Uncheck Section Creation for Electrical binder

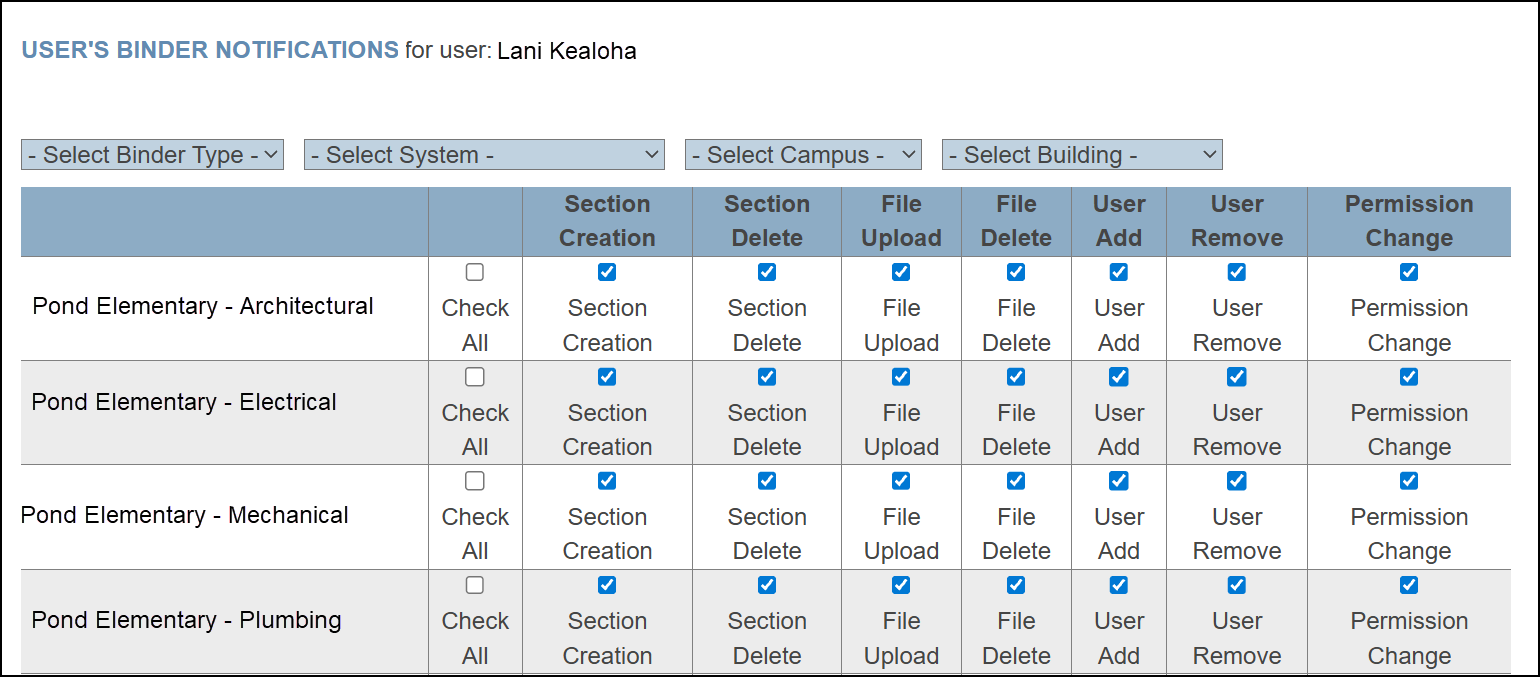click(x=607, y=377)
